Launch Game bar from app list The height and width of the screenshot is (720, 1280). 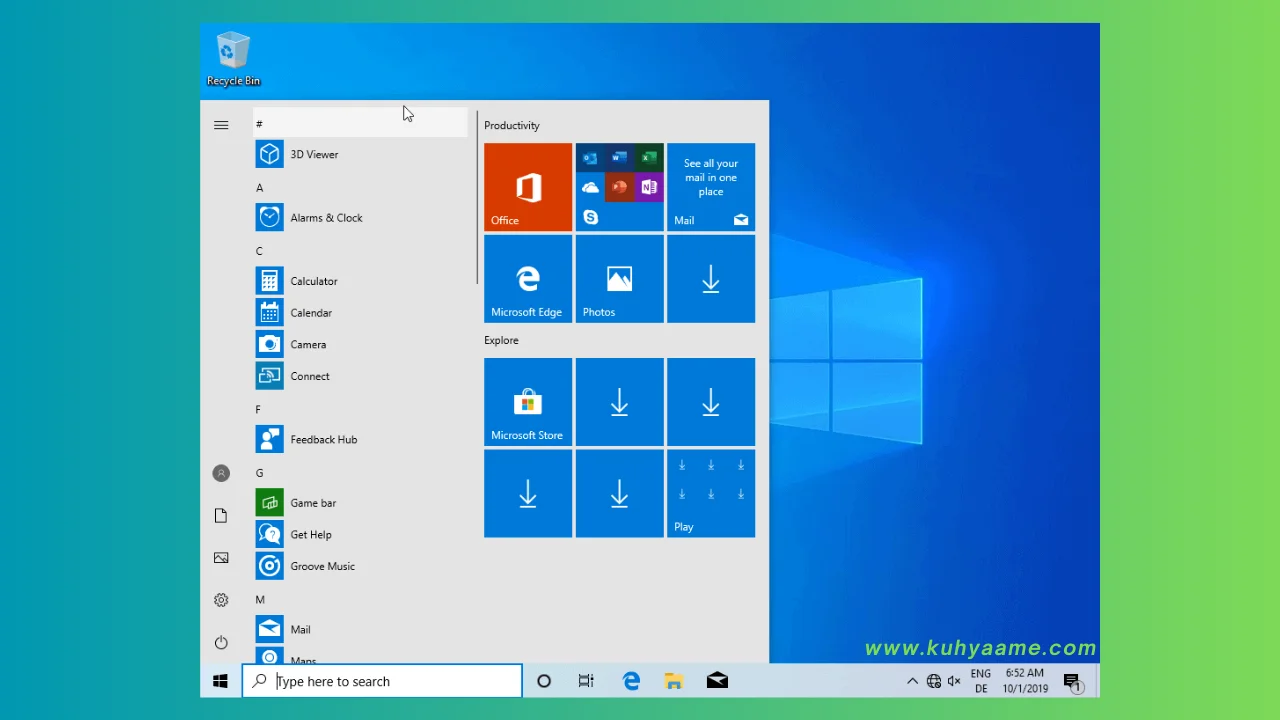click(x=360, y=503)
